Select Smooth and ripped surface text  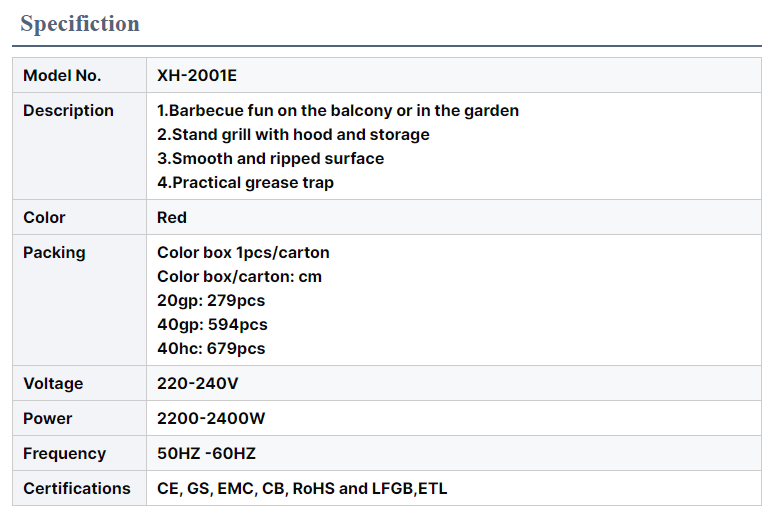(270, 159)
